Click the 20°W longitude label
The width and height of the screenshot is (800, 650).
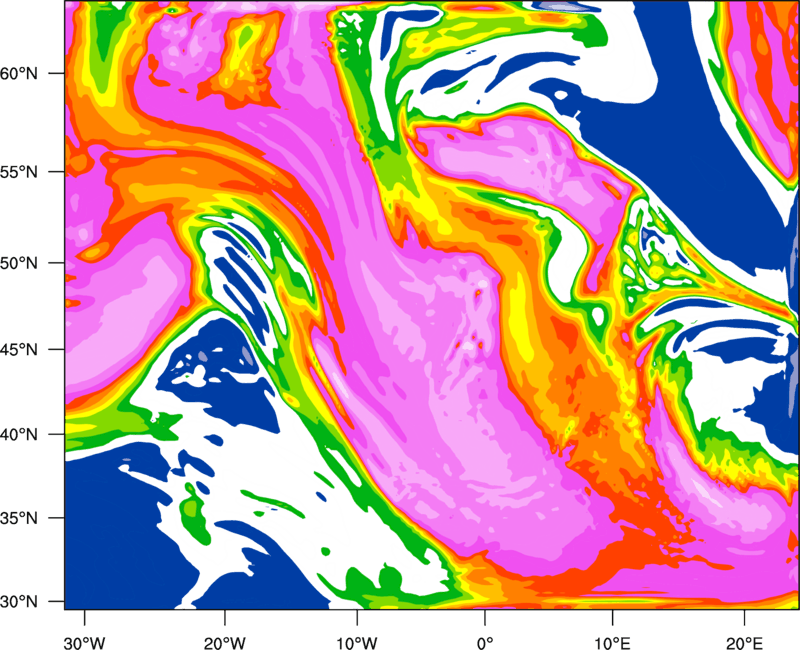[224, 643]
